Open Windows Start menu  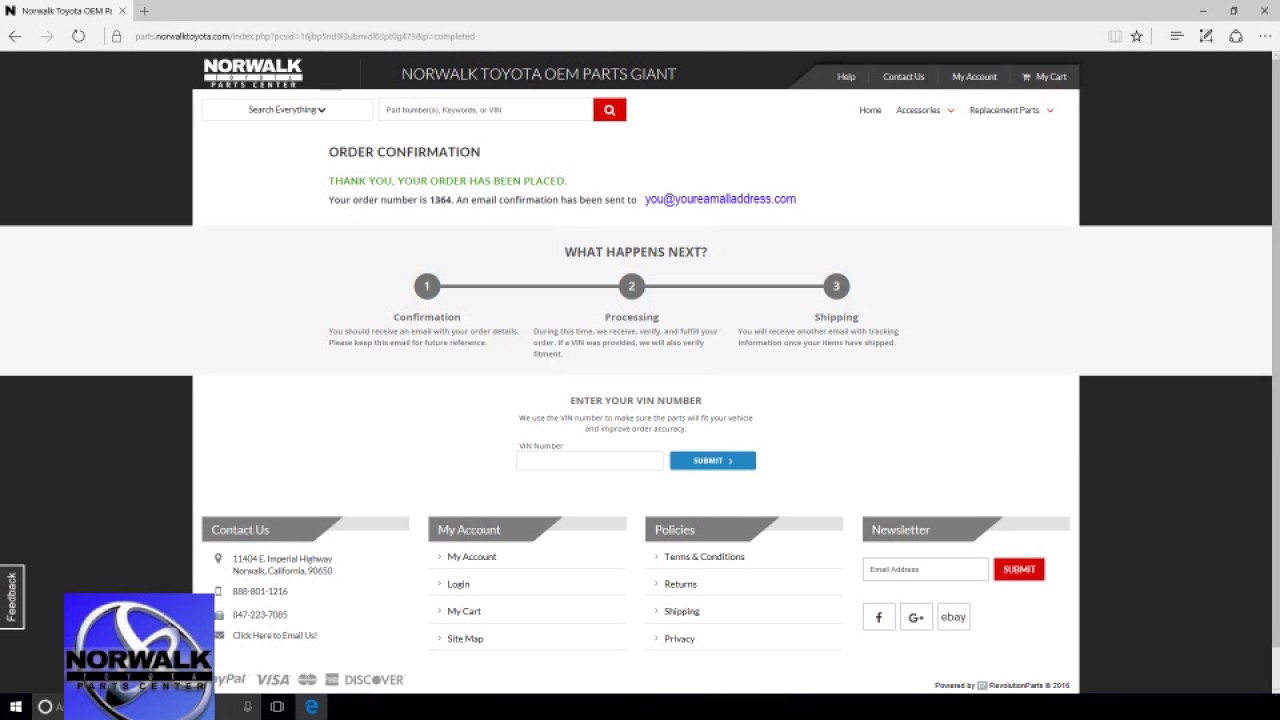pyautogui.click(x=16, y=707)
